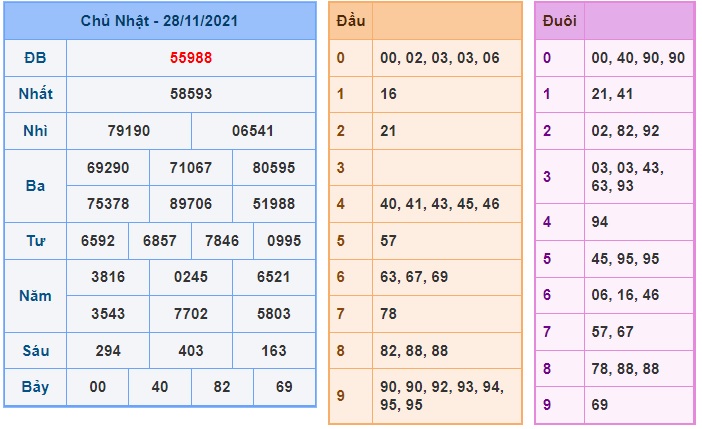Image resolution: width=702 pixels, height=429 pixels.
Task: Click the Ba row label
Action: tap(35, 185)
